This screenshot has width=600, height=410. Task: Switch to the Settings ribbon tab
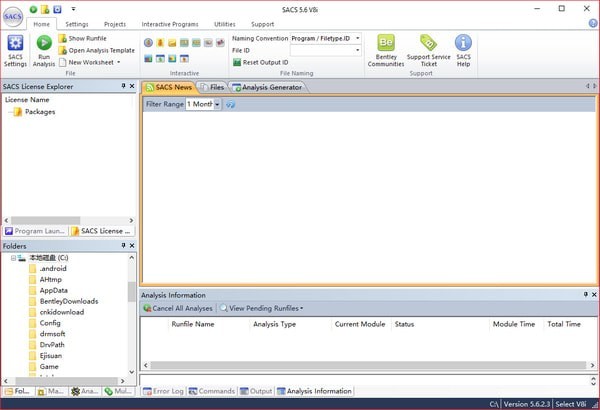[77, 24]
